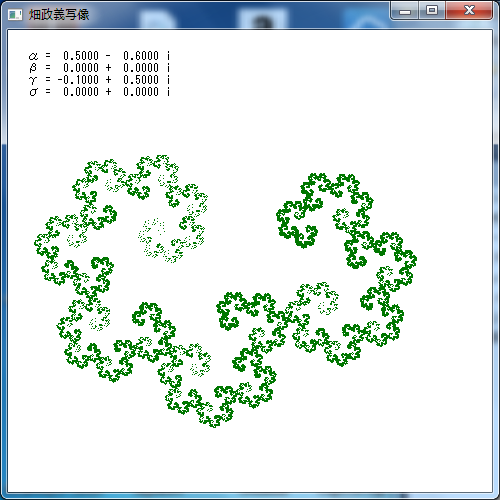Click the plus sign in the γ row
Viewport: 500px width, 500px height.
click(x=108, y=80)
